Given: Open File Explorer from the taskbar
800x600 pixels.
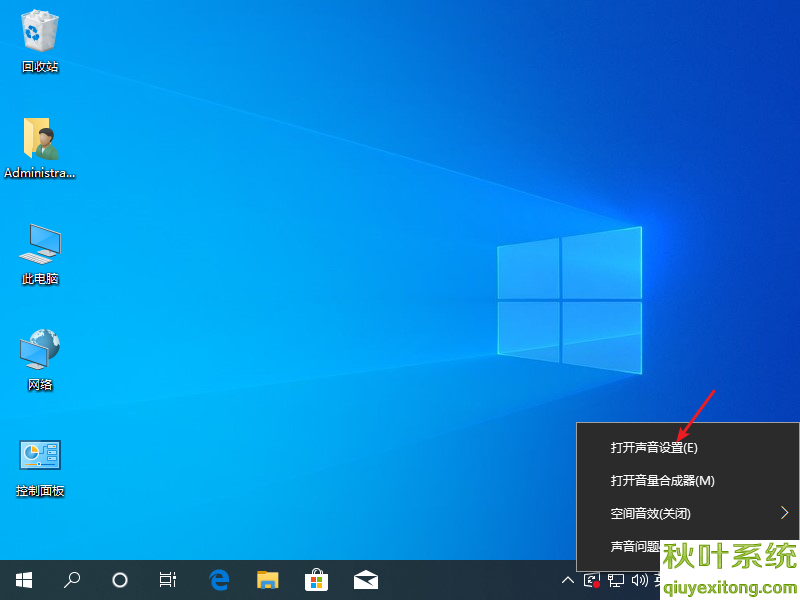Looking at the screenshot, I should [267, 580].
